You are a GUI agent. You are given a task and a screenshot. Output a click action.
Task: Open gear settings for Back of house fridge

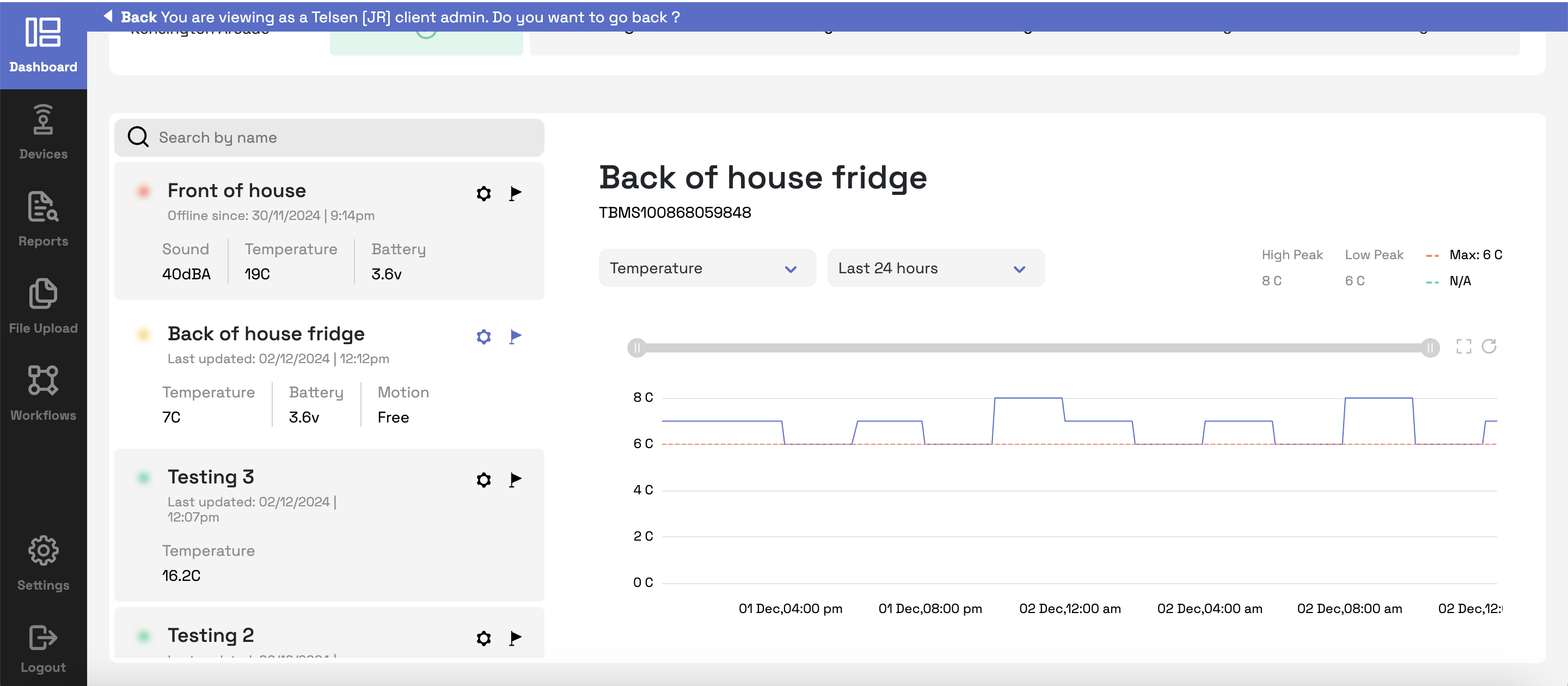pos(483,336)
